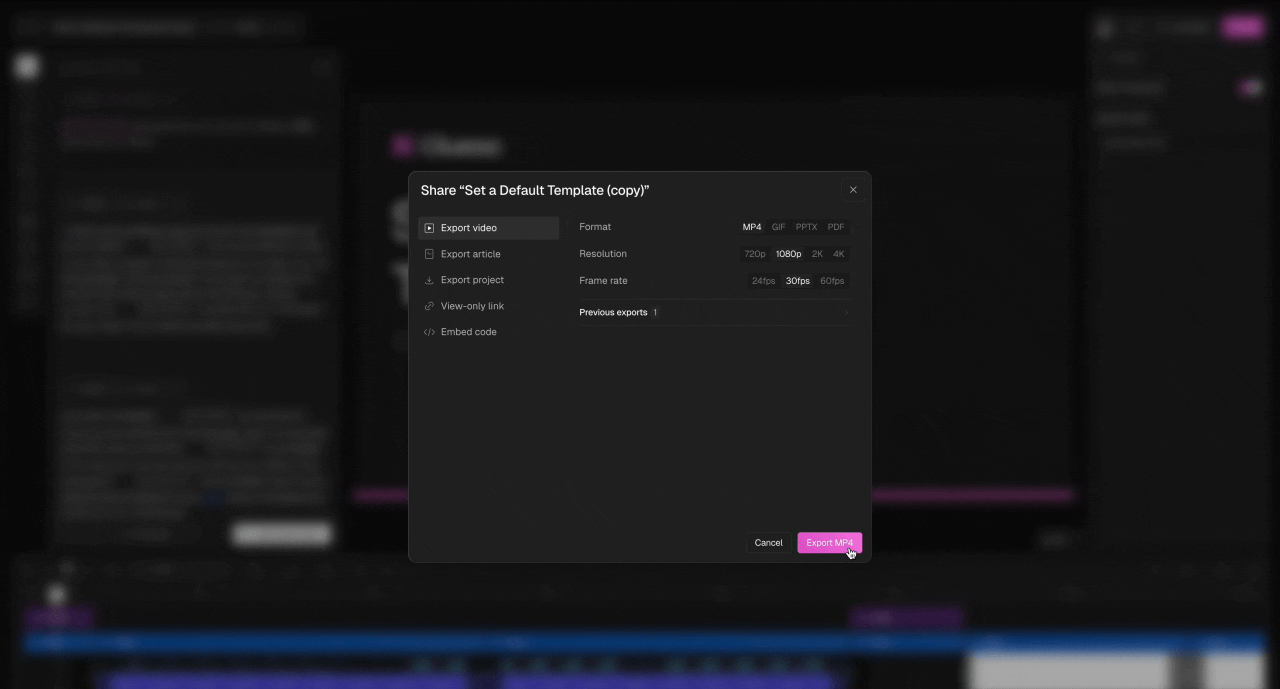Open the View-only link option
This screenshot has width=1280, height=689.
pyautogui.click(x=488, y=306)
